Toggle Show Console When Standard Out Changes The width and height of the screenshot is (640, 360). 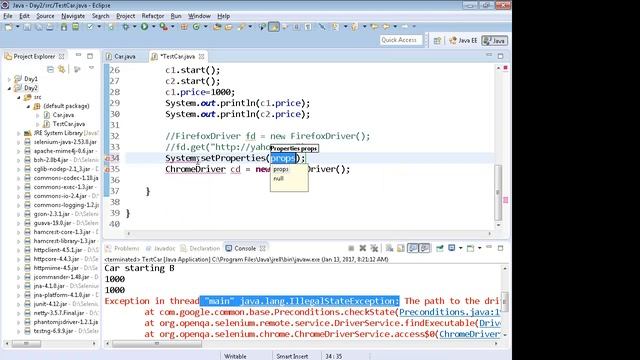pos(413,248)
